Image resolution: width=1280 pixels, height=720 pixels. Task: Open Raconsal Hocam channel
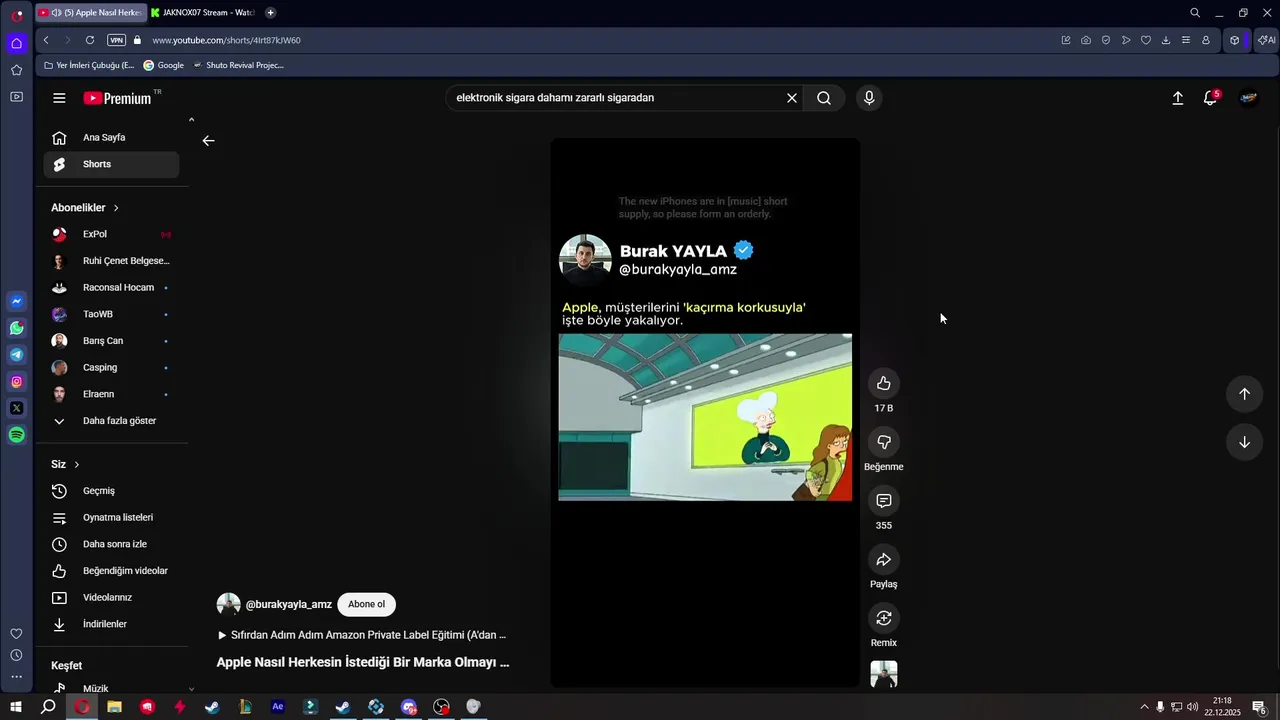tap(111, 288)
